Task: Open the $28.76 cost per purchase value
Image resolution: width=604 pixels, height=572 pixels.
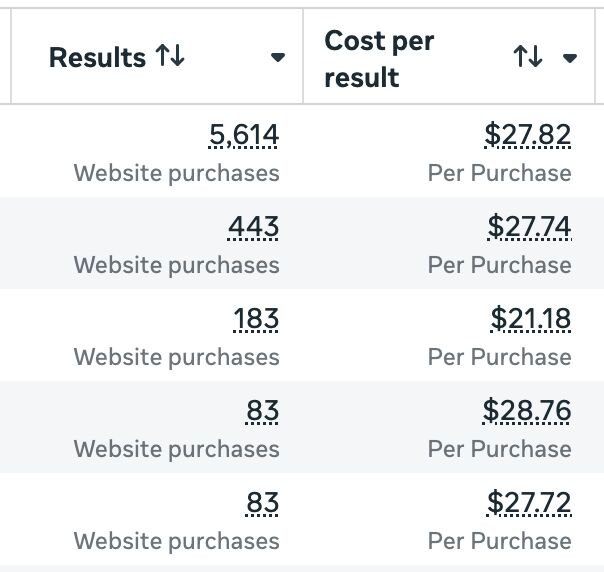Action: click(527, 411)
